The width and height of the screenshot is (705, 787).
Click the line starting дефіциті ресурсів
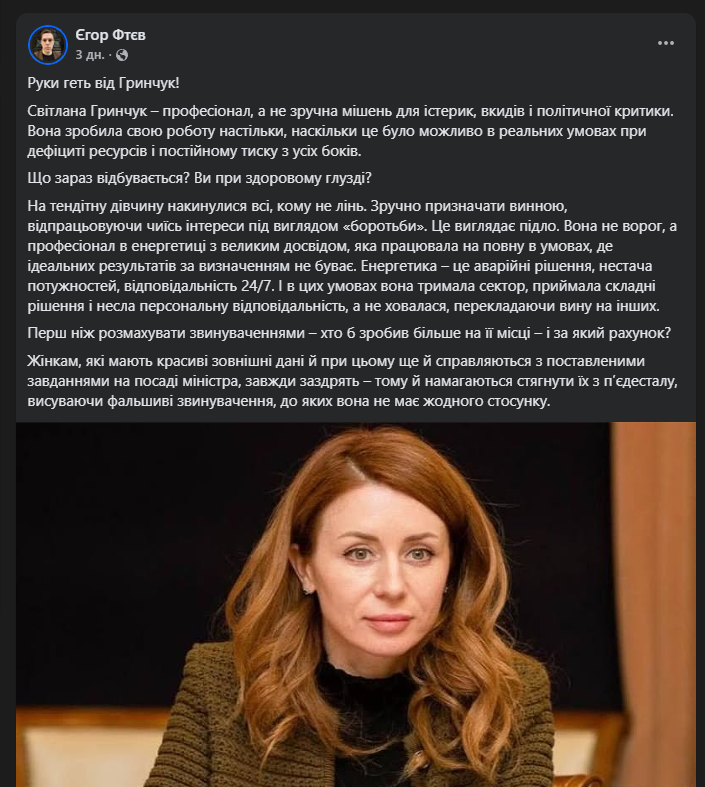[194, 151]
